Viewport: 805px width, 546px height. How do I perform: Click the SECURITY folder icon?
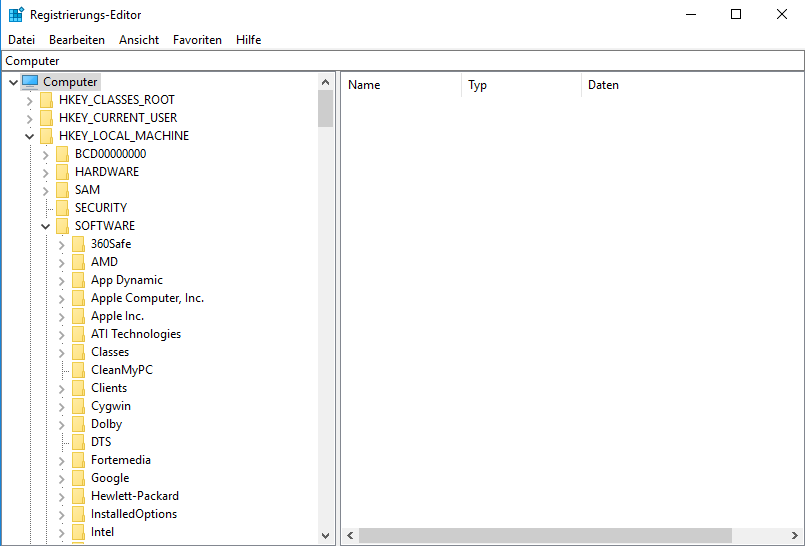pos(62,207)
